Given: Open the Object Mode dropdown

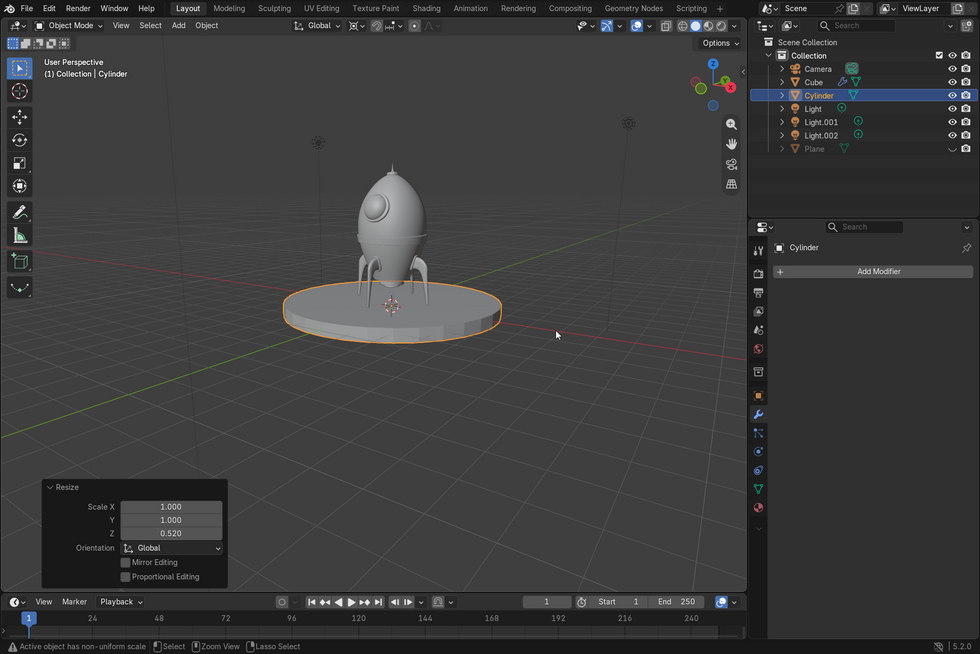Looking at the screenshot, I should (x=69, y=26).
